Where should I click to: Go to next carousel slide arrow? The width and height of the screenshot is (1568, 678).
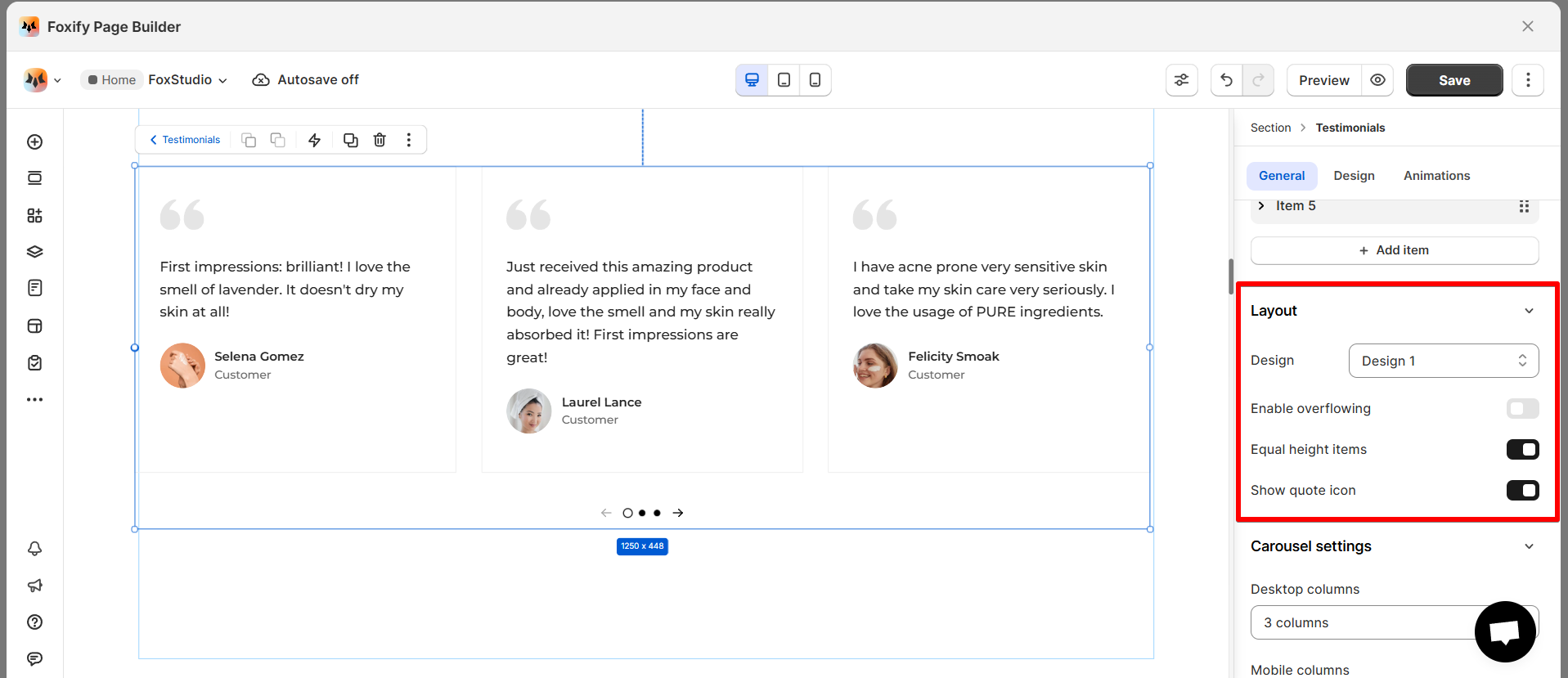coord(678,513)
